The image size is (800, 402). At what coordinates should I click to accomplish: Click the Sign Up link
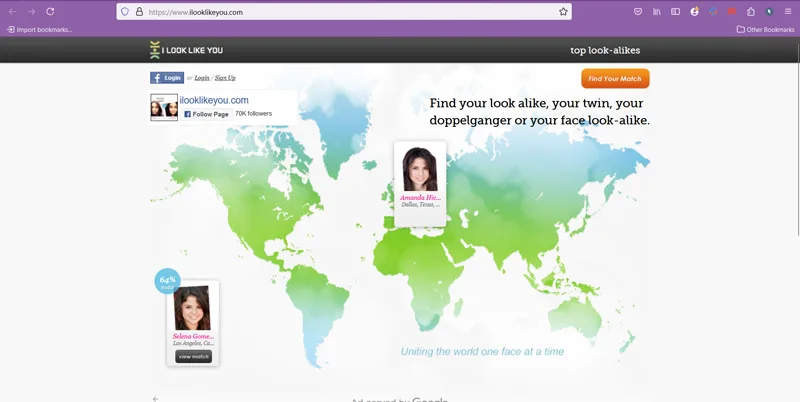[x=225, y=78]
